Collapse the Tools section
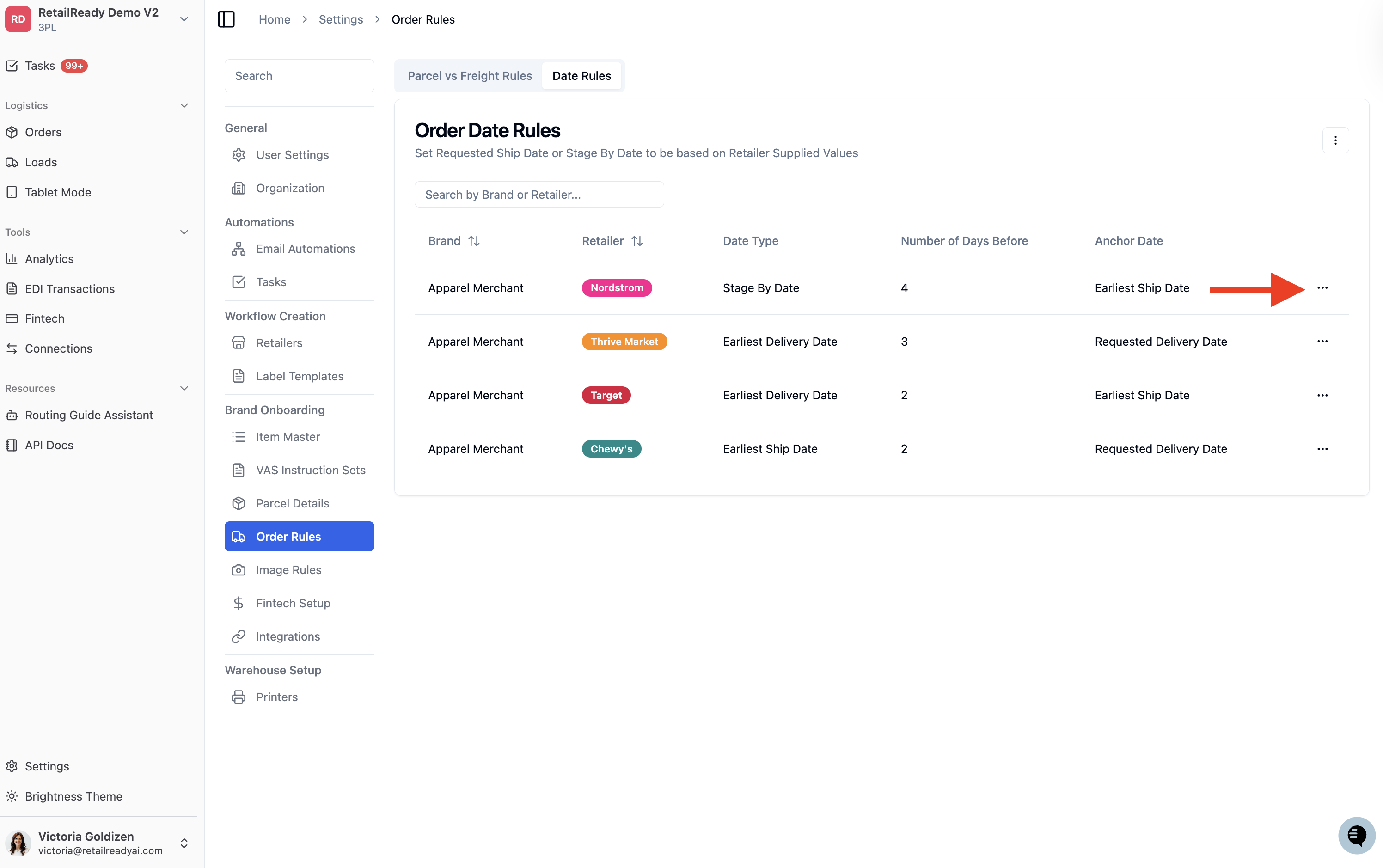The height and width of the screenshot is (868, 1383). tap(184, 232)
